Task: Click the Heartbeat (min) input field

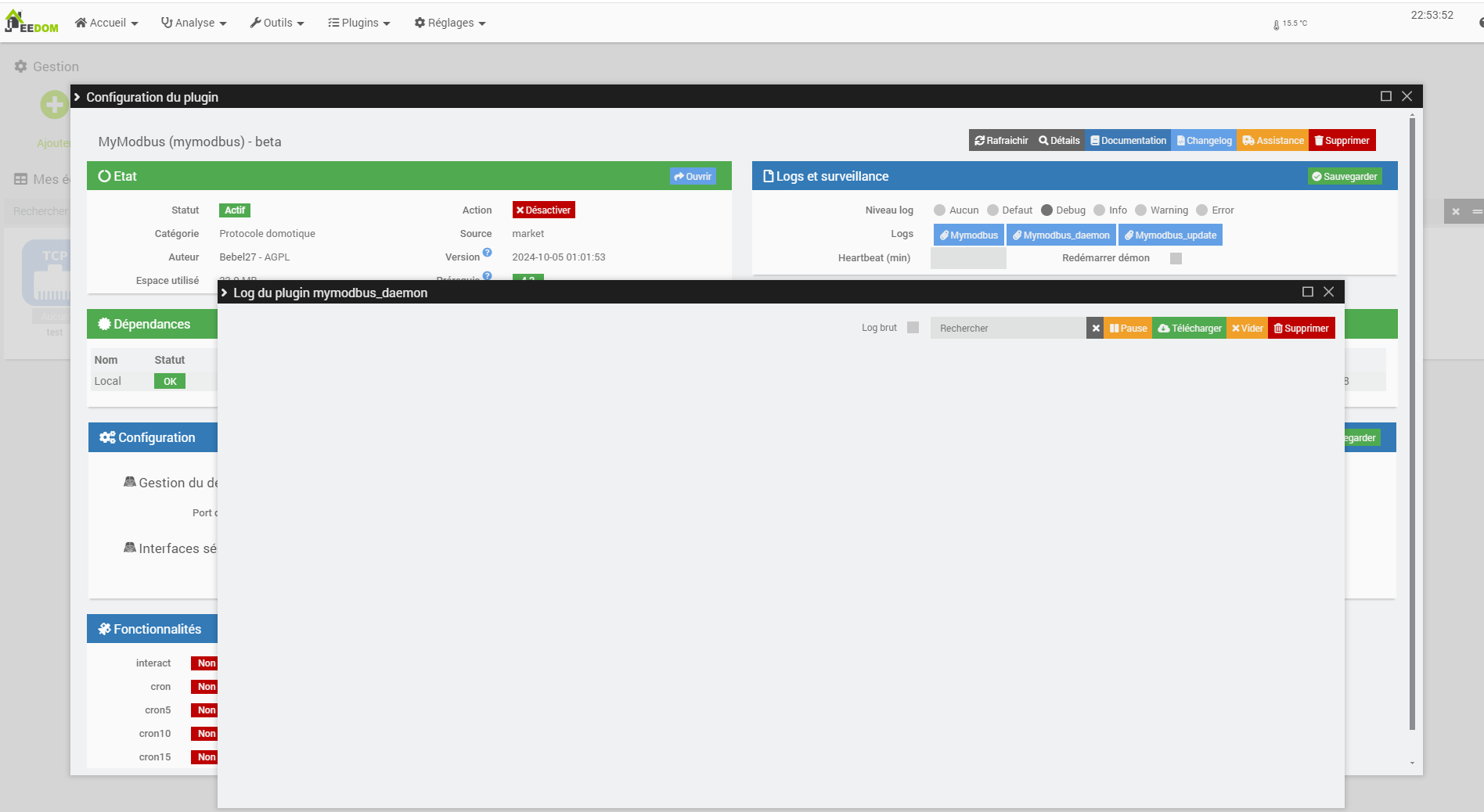Action: (x=968, y=258)
